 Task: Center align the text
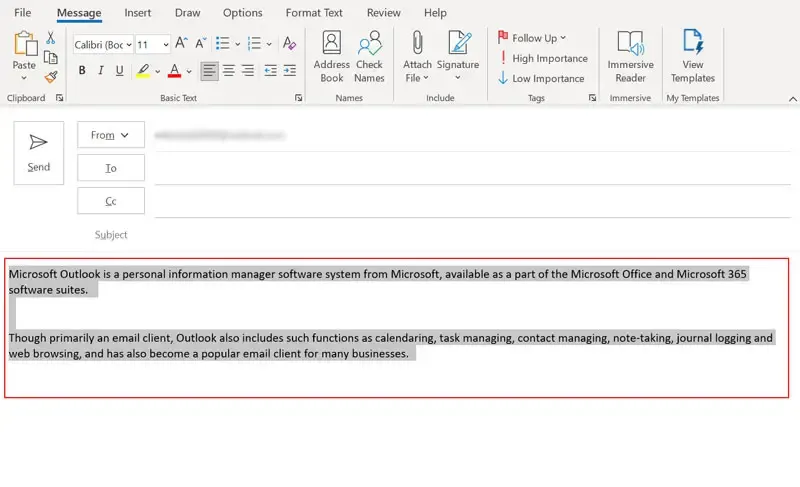pos(229,70)
